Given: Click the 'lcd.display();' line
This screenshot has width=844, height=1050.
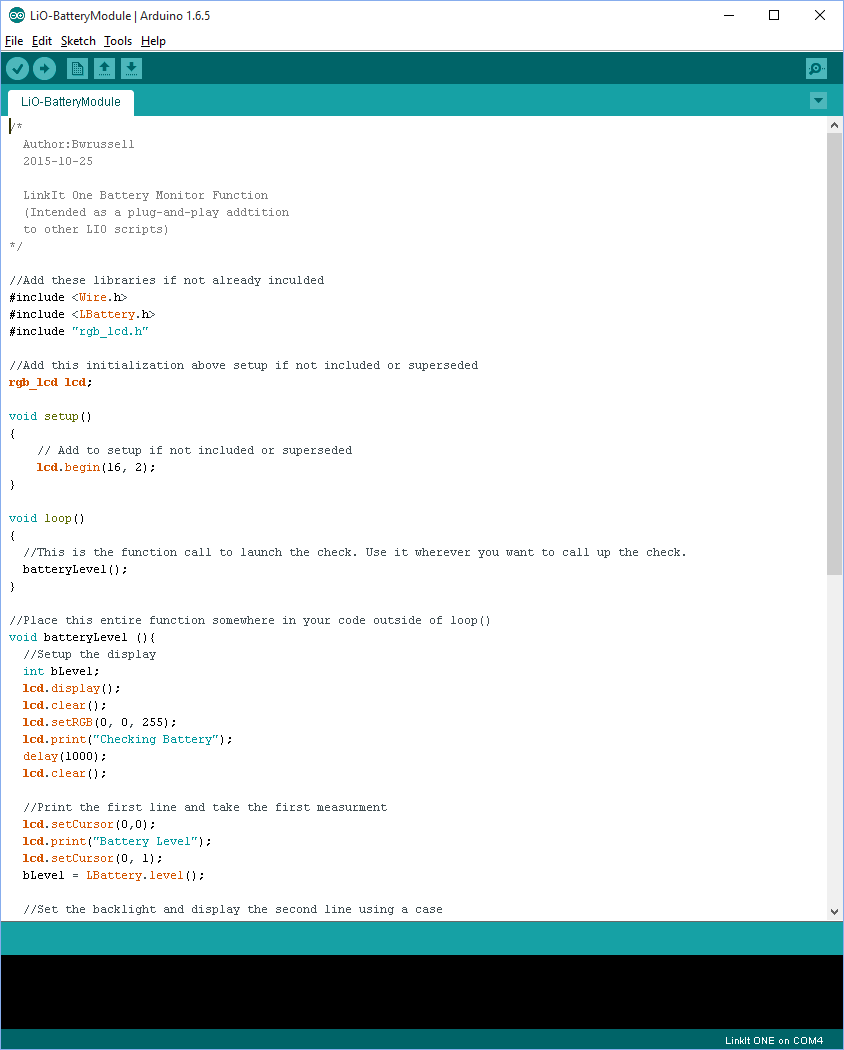Looking at the screenshot, I should pos(72,688).
